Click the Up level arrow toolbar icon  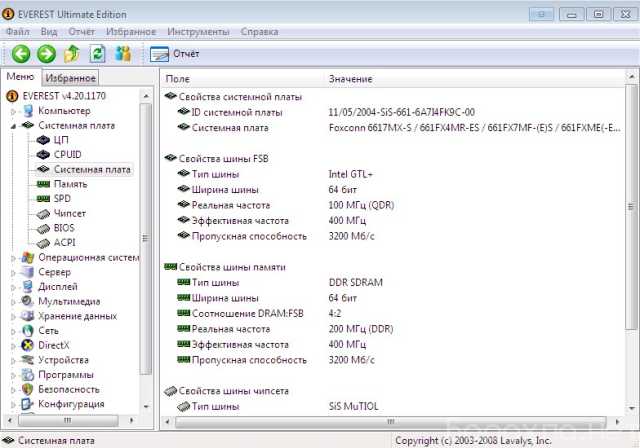pyautogui.click(x=72, y=54)
